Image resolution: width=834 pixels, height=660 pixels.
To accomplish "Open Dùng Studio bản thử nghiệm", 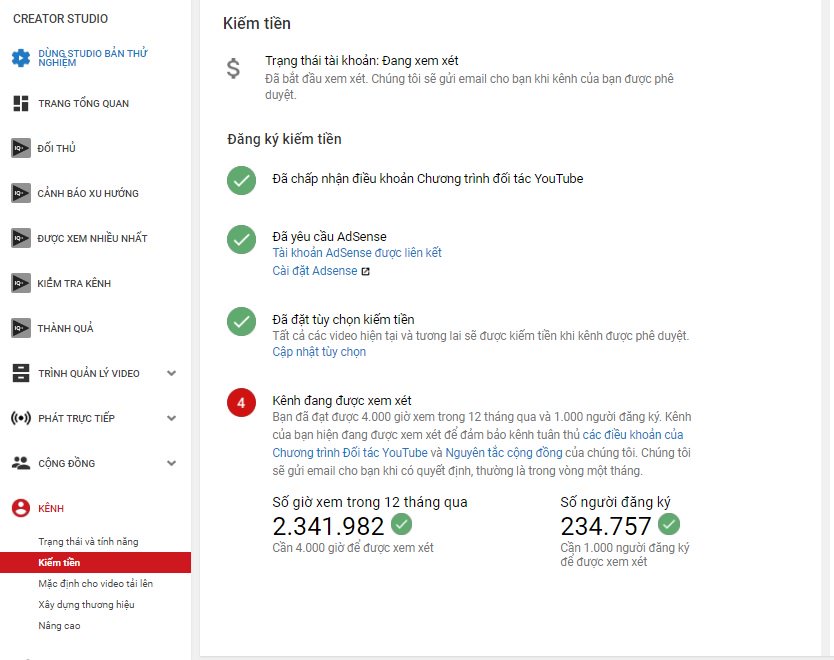I will click(93, 57).
